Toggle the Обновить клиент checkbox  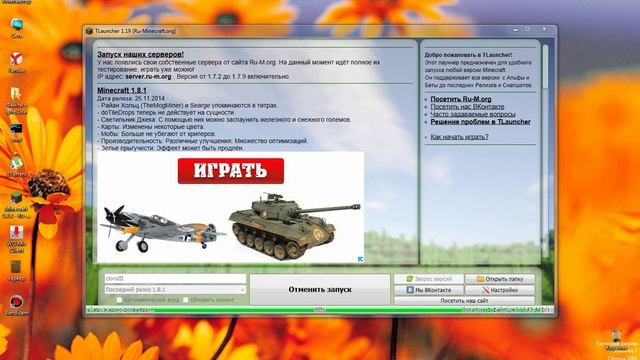[185, 300]
